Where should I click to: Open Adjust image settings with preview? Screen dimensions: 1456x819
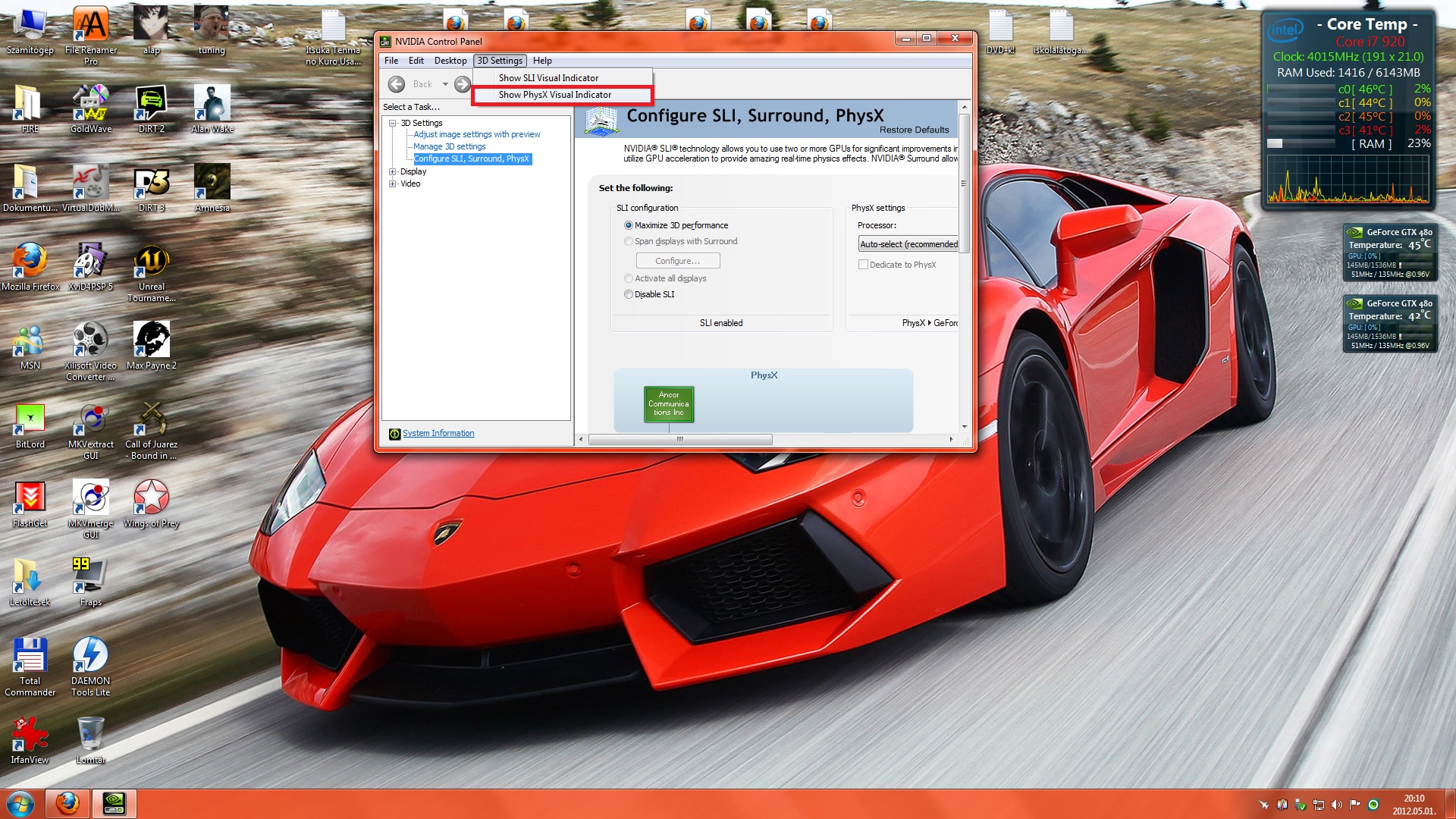476,134
